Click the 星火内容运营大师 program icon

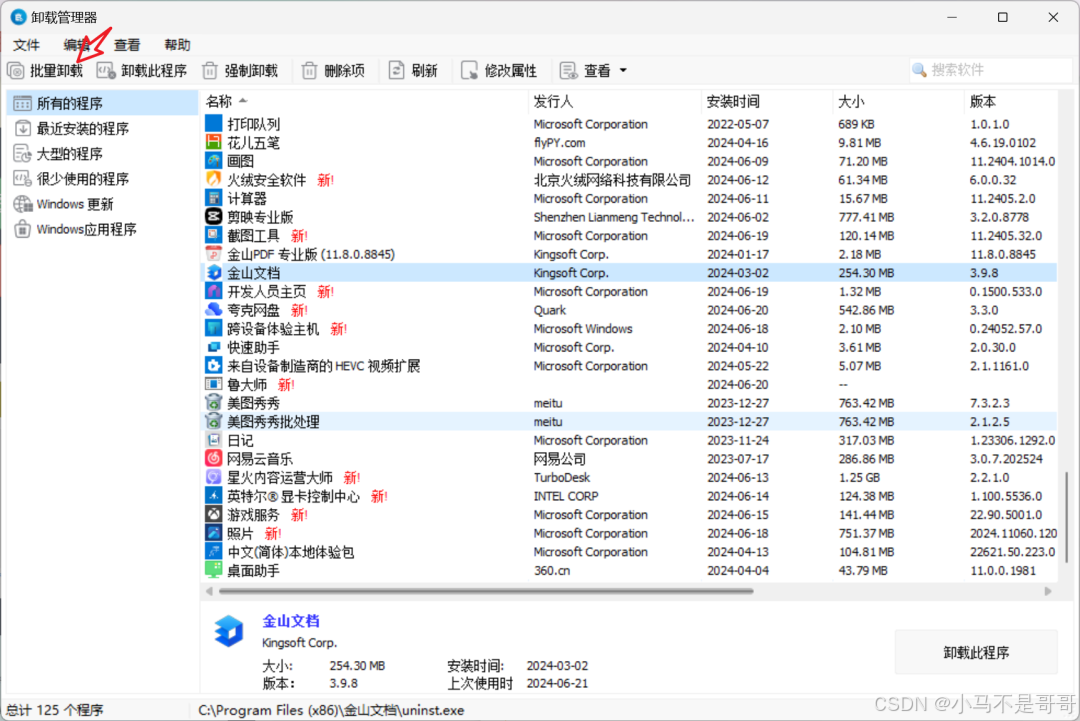click(214, 477)
